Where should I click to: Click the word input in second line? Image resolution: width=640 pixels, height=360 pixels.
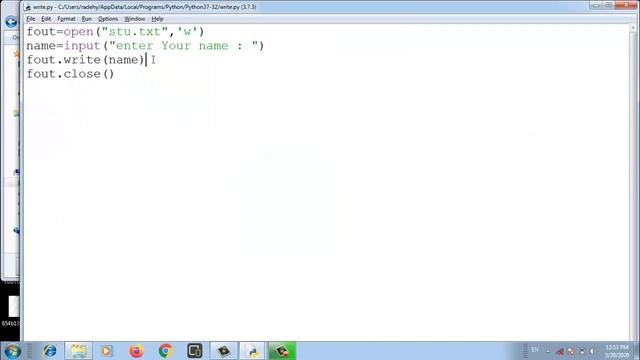tap(82, 46)
